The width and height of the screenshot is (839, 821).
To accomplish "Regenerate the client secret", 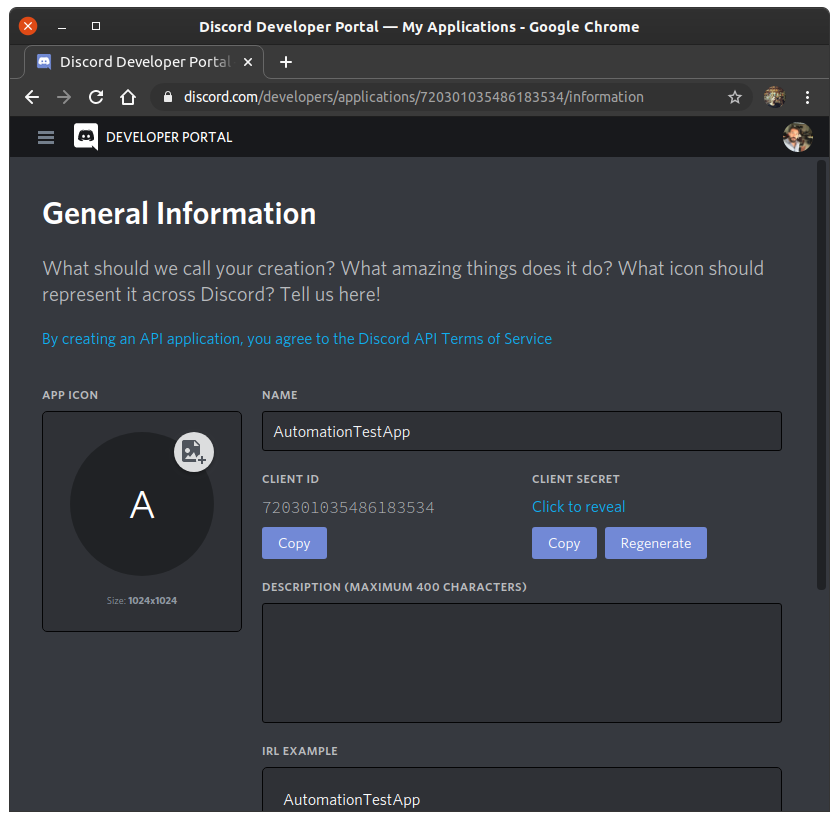I will (x=655, y=543).
